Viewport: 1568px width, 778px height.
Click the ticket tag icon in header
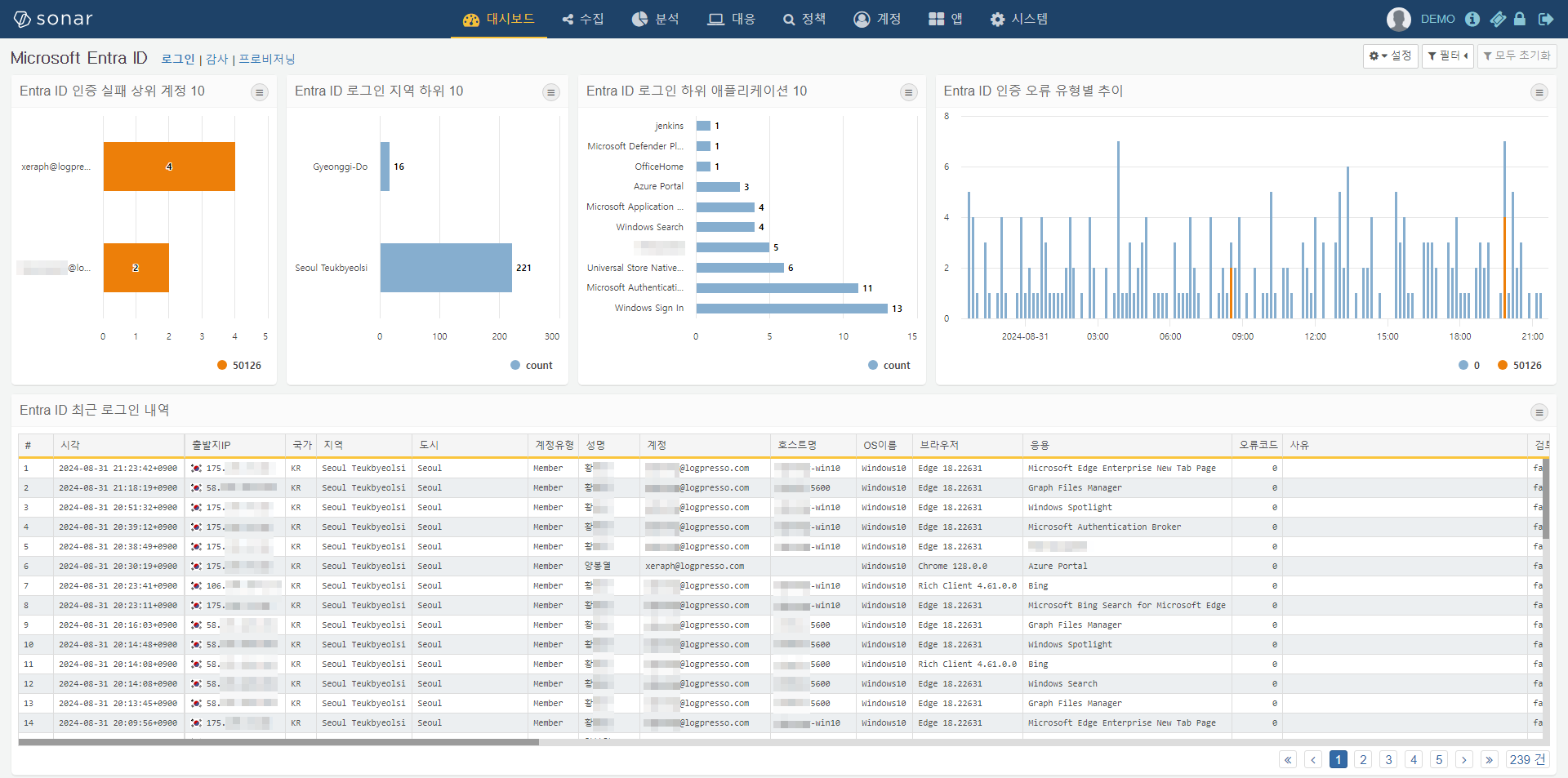tap(1498, 19)
